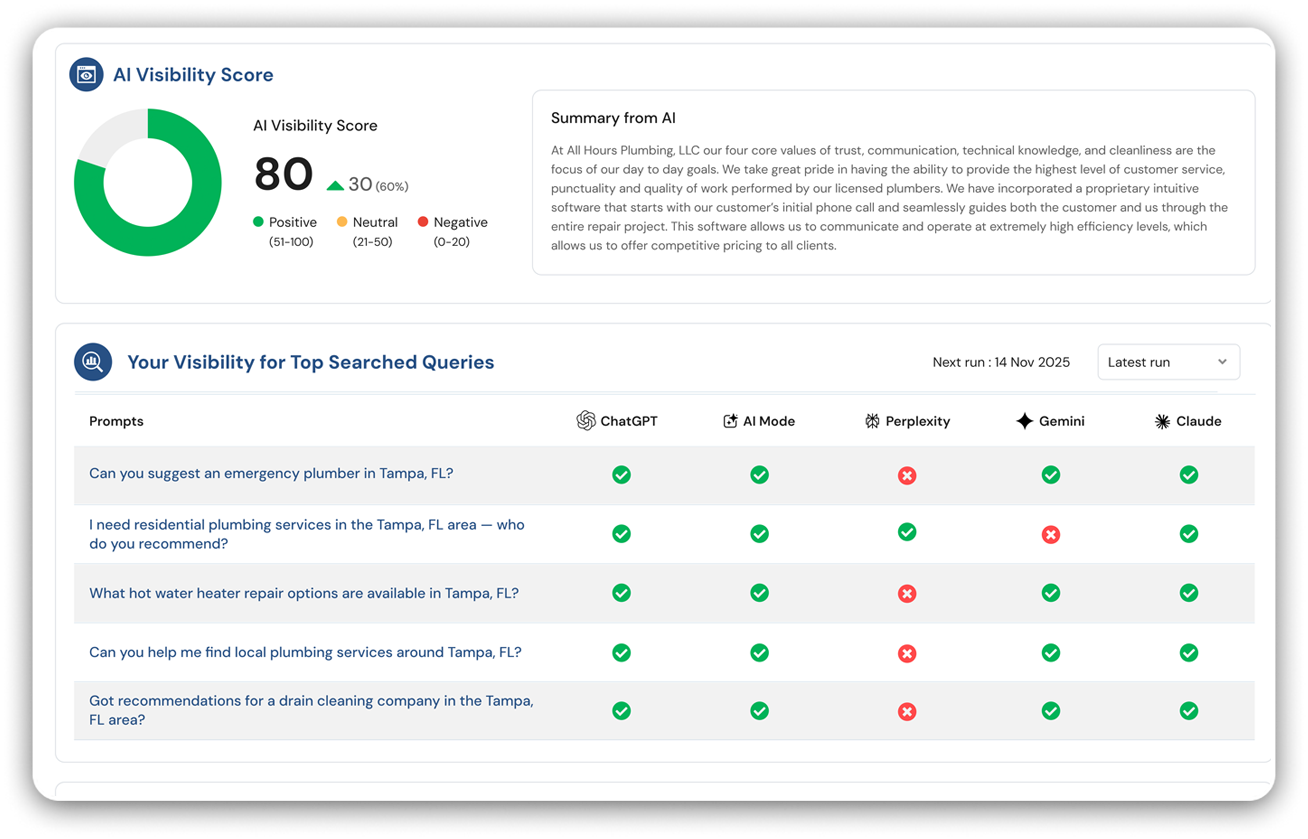The width and height of the screenshot is (1308, 839).
Task: Click the Top Searched Queries chart icon
Action: click(x=93, y=362)
